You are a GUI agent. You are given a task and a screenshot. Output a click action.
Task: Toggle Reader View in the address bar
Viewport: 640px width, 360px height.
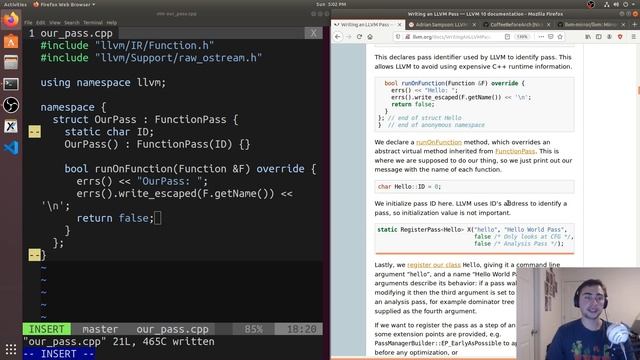pyautogui.click(x=507, y=37)
